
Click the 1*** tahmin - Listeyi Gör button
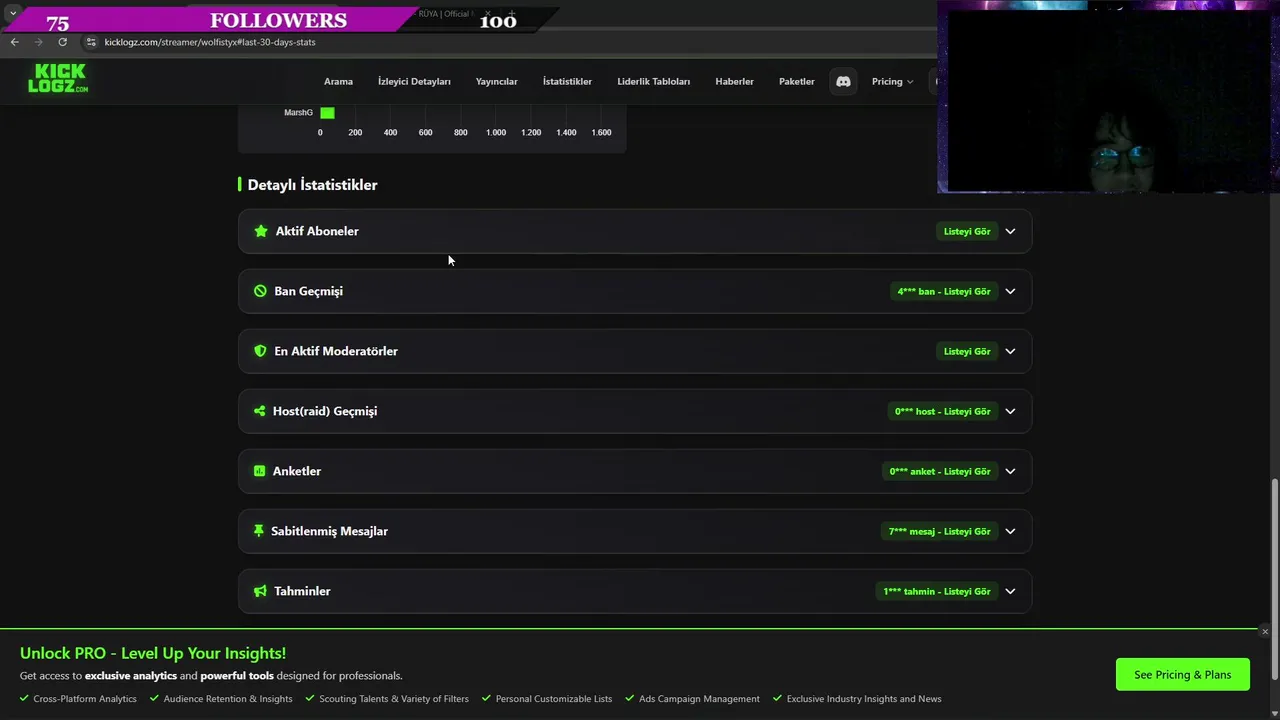(x=936, y=591)
